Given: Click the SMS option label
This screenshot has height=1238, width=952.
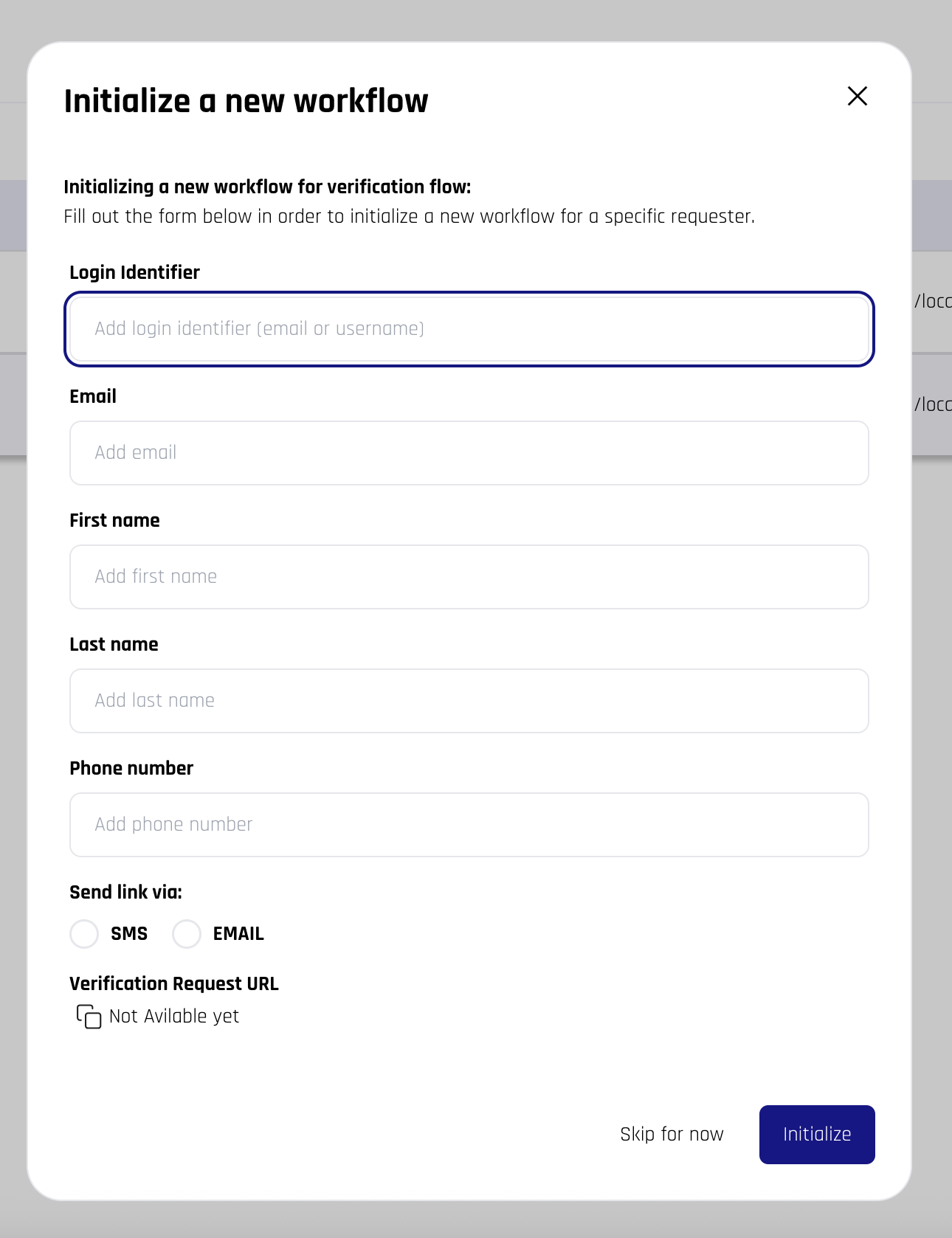Looking at the screenshot, I should (129, 933).
